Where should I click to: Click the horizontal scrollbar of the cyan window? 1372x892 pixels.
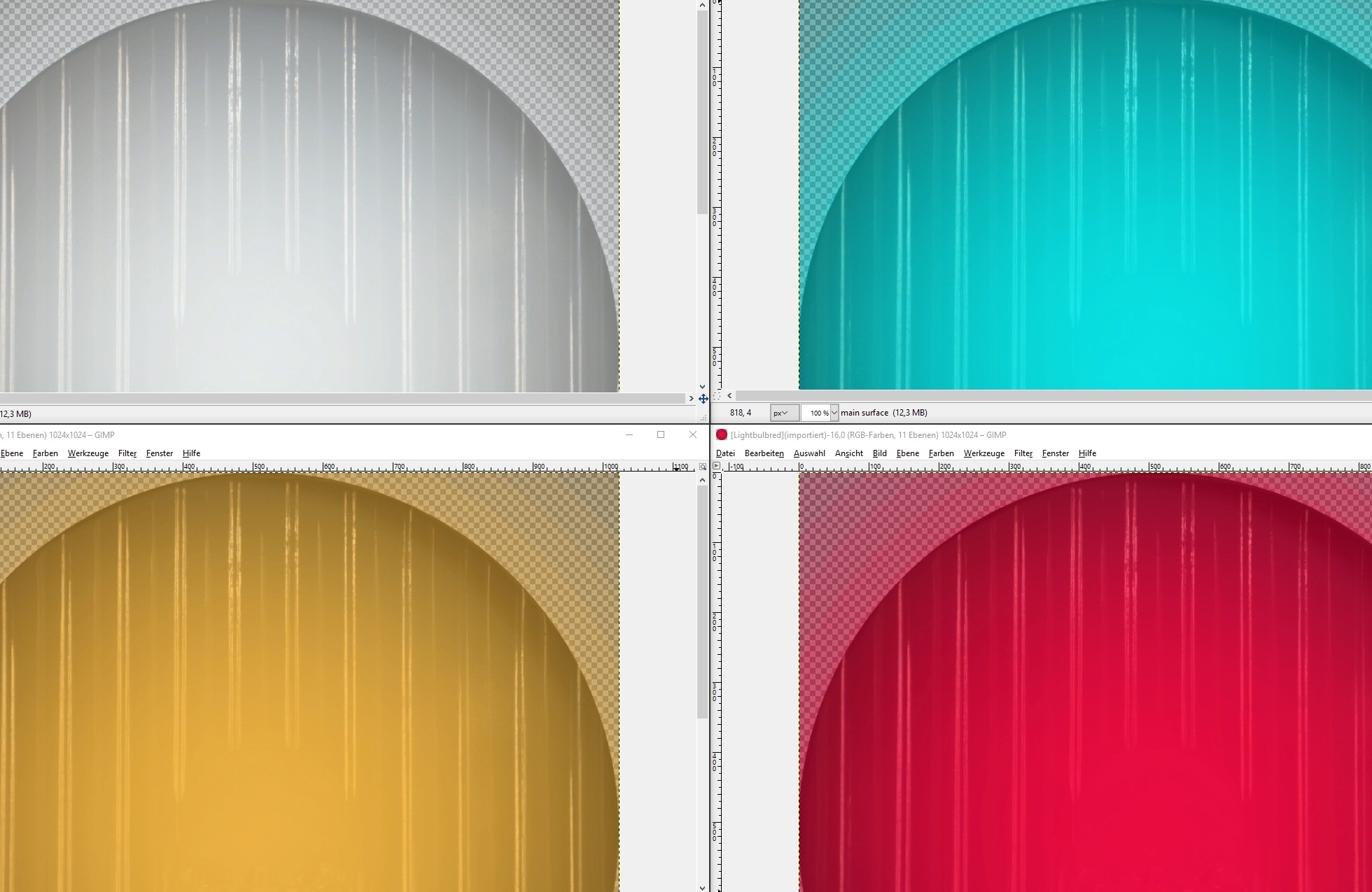pyautogui.click(x=1050, y=396)
